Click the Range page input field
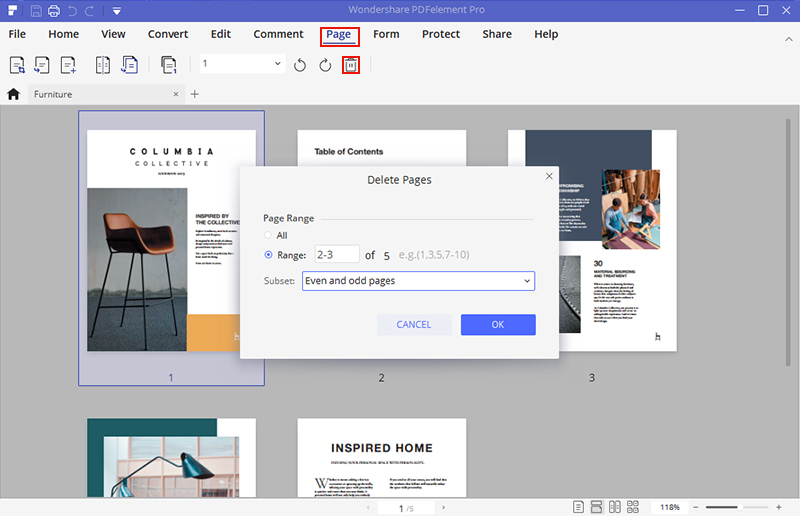Screen dimensions: 800x516 click(x=337, y=255)
